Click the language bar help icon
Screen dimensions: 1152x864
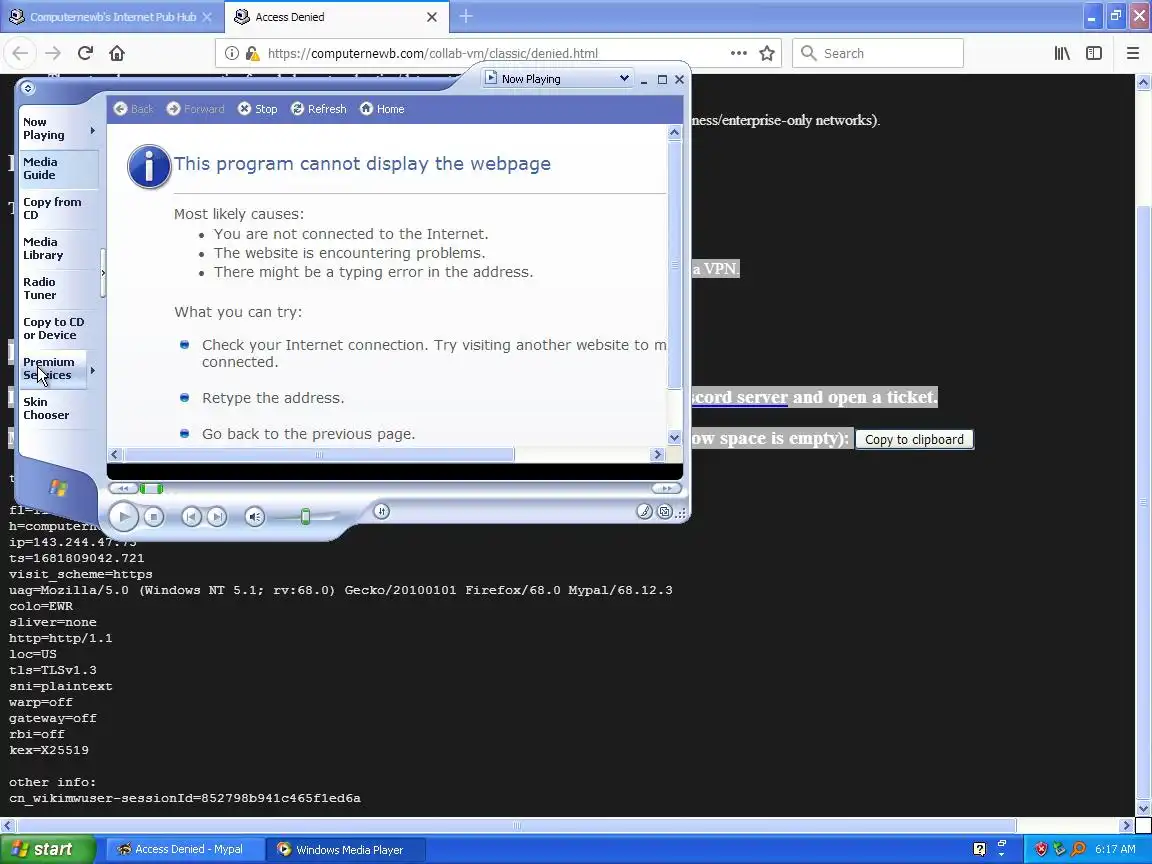tap(979, 849)
